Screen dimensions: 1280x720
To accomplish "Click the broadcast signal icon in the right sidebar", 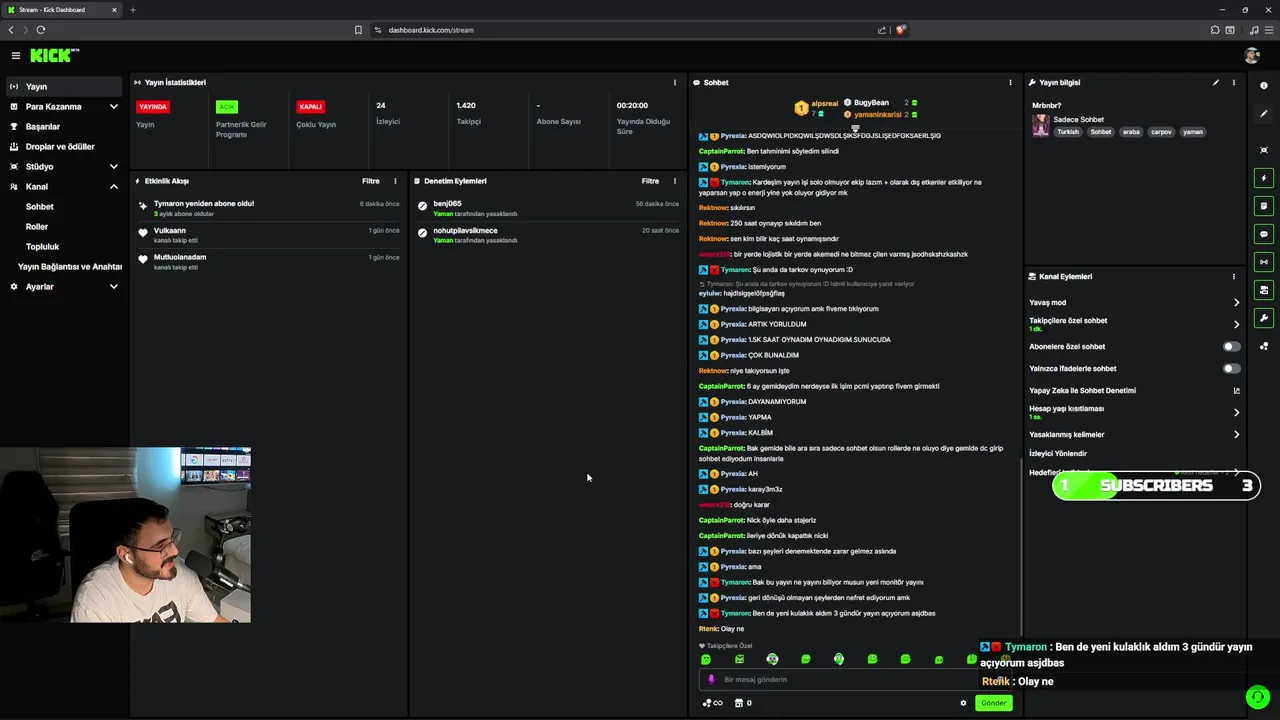I will click(1264, 262).
